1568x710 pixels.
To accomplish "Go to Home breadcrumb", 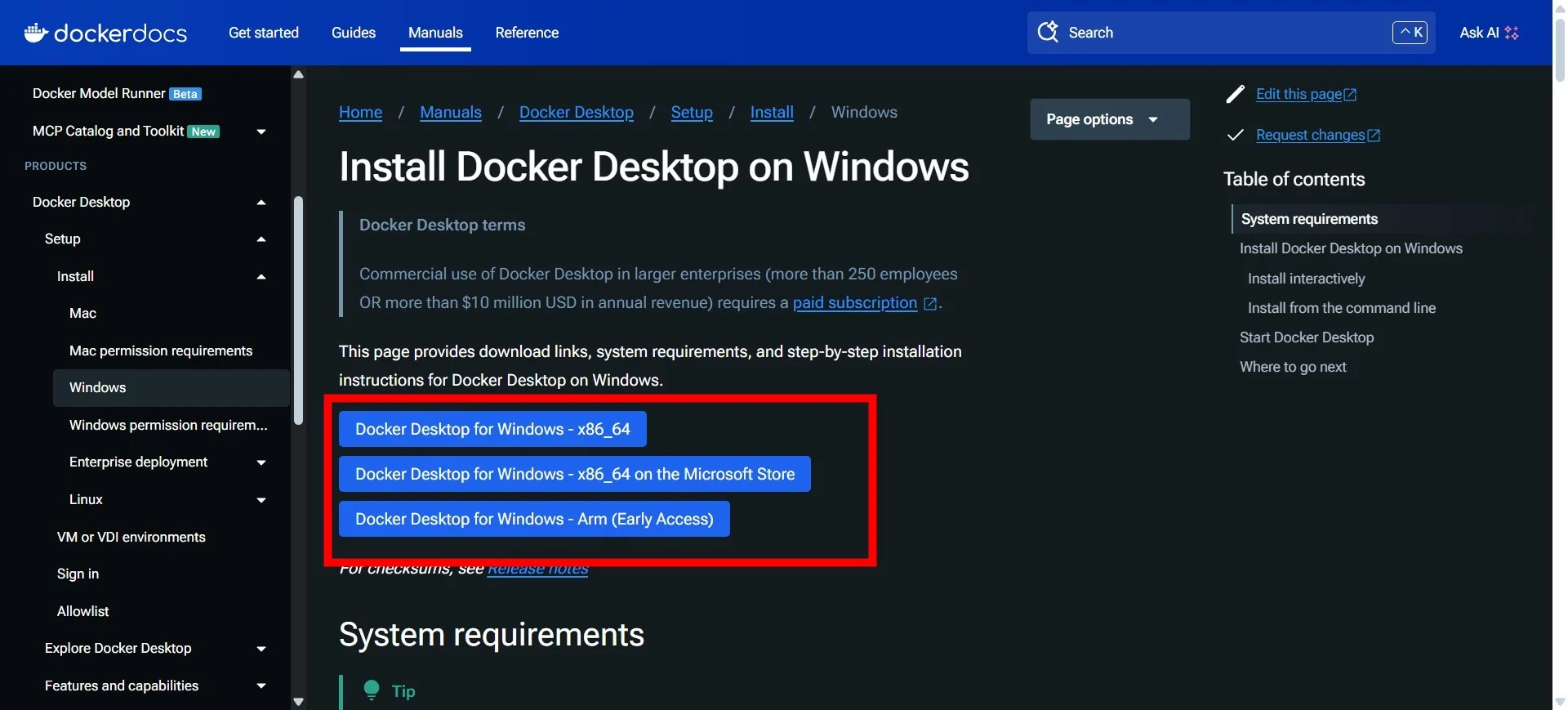I will coord(360,112).
